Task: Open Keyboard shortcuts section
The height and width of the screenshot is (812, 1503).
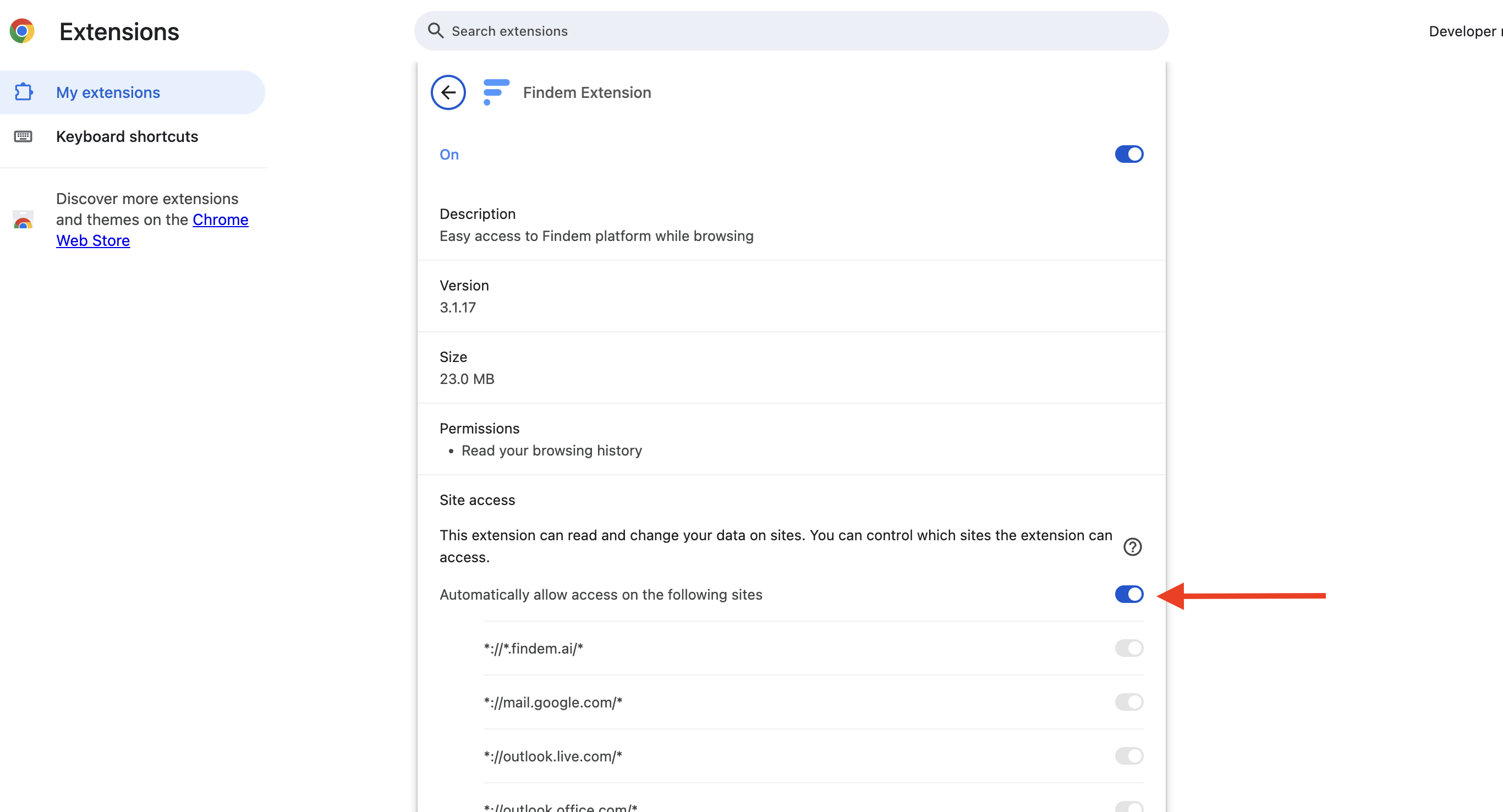Action: pyautogui.click(x=133, y=136)
